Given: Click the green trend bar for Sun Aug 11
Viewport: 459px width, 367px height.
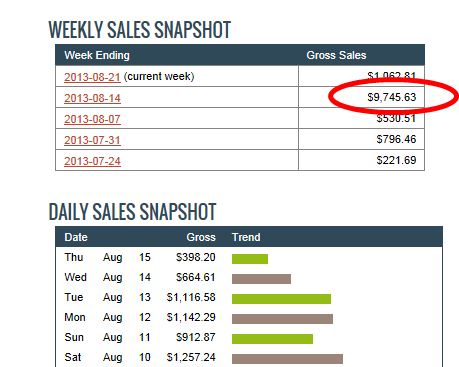Looking at the screenshot, I should coord(272,339).
